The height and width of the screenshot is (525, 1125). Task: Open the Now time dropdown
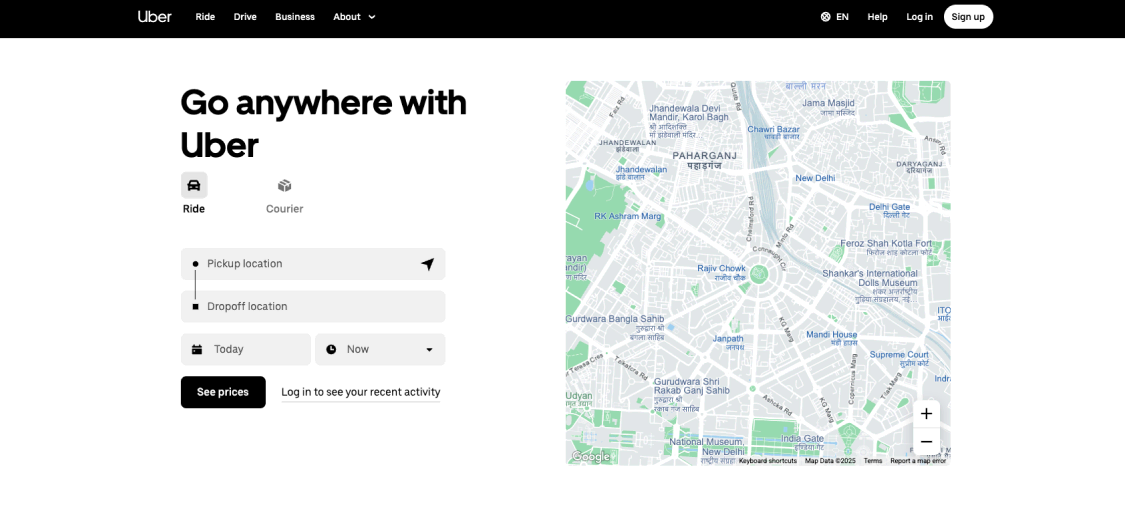(x=380, y=349)
